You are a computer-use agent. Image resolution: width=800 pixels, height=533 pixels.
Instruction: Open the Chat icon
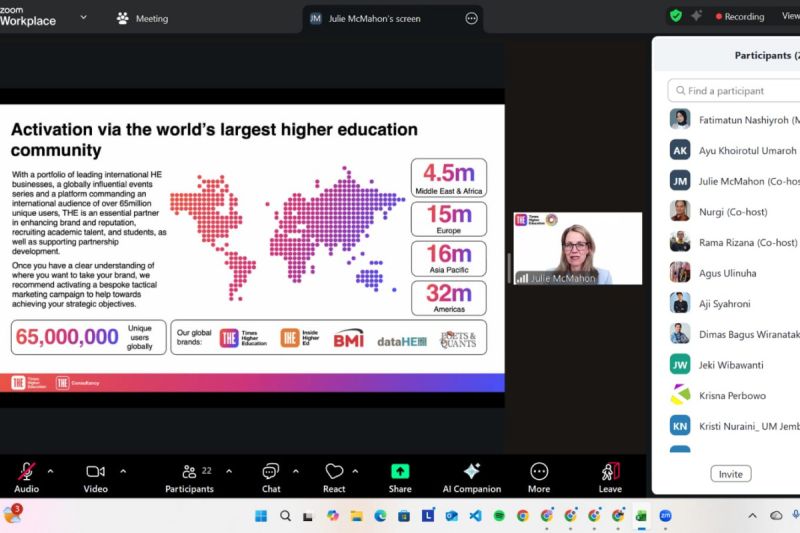point(270,471)
